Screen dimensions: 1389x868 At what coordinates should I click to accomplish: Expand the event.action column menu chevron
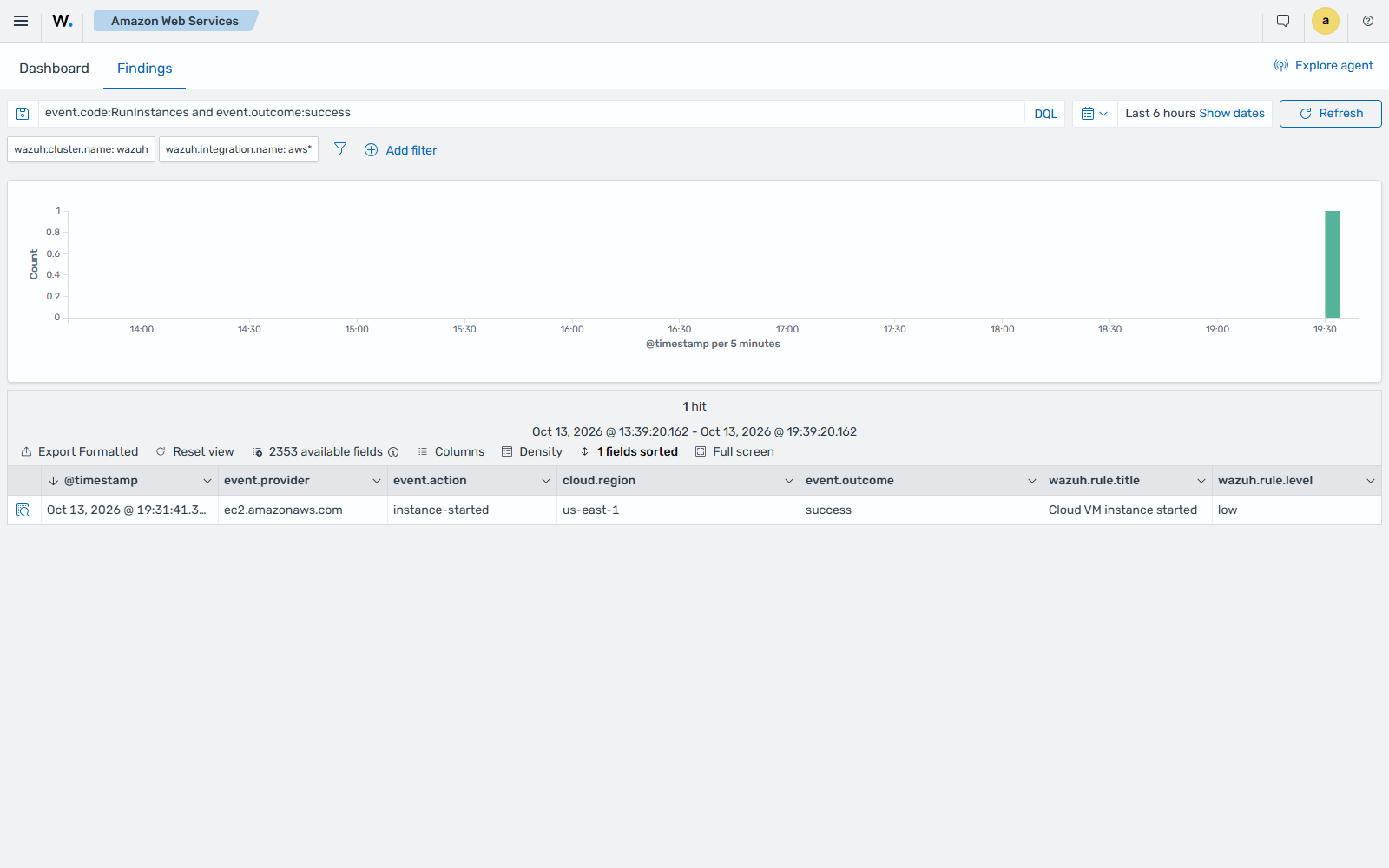[546, 481]
